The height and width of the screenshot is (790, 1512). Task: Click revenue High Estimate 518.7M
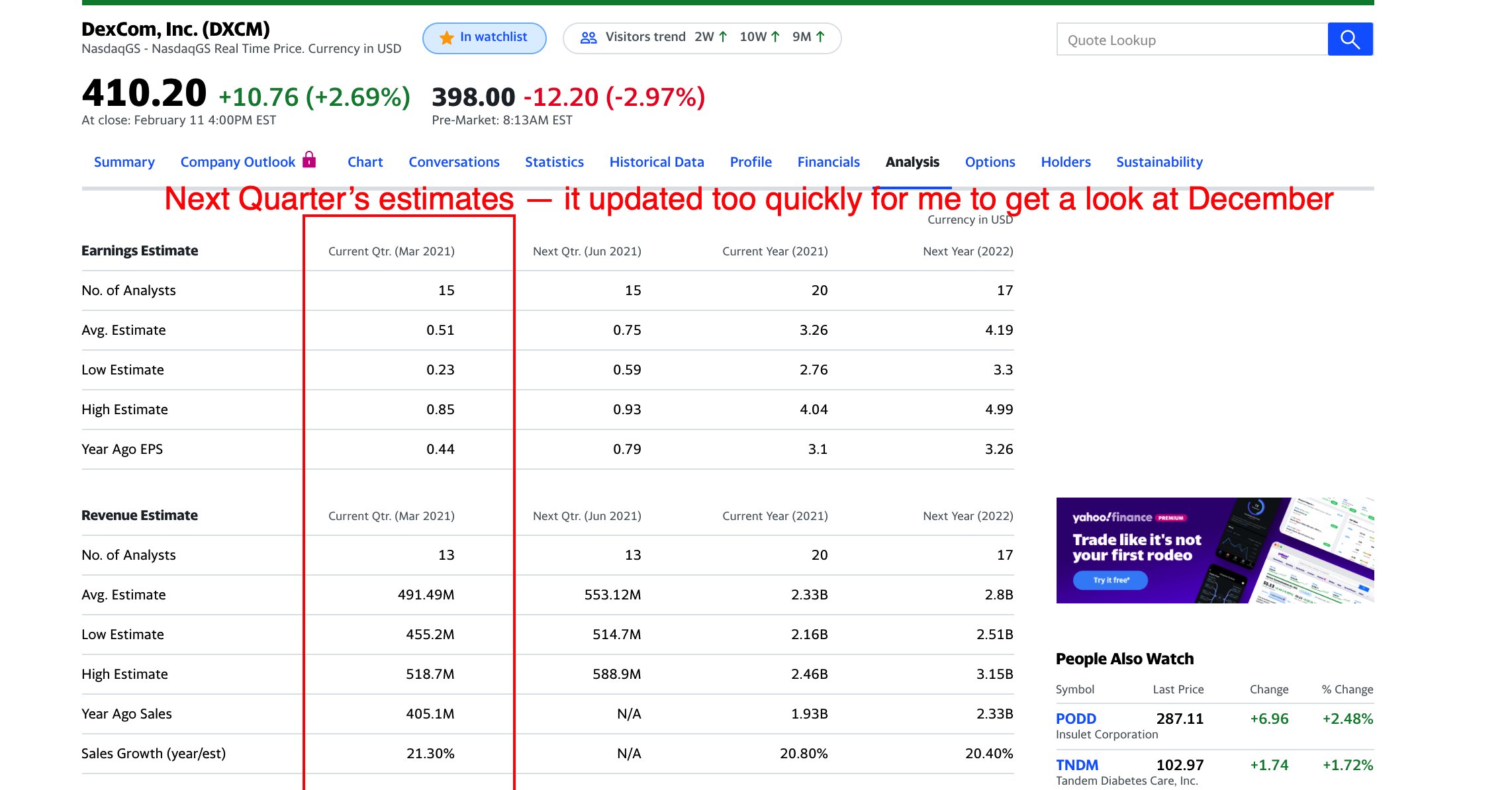(430, 674)
